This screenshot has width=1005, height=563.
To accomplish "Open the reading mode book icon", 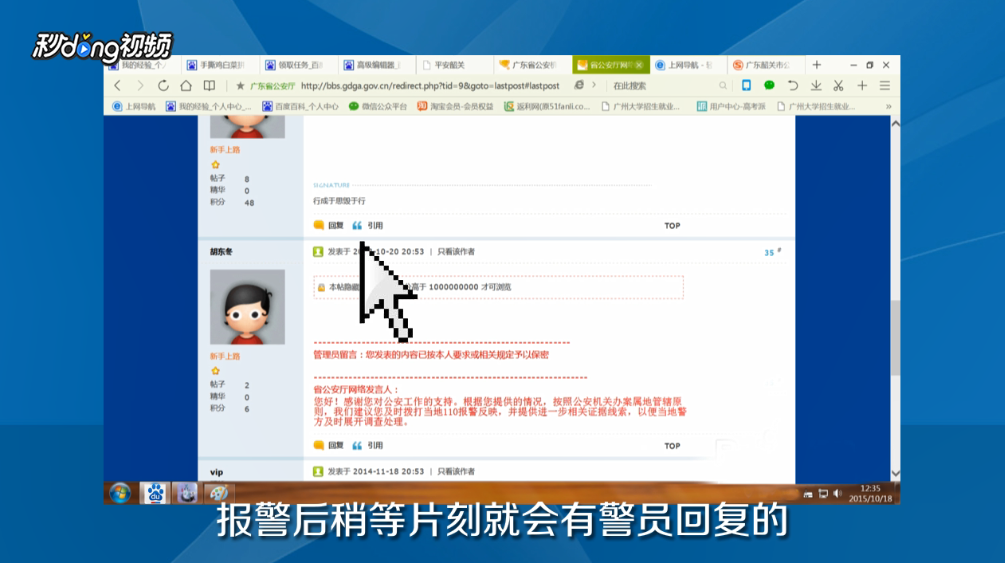I will point(210,85).
